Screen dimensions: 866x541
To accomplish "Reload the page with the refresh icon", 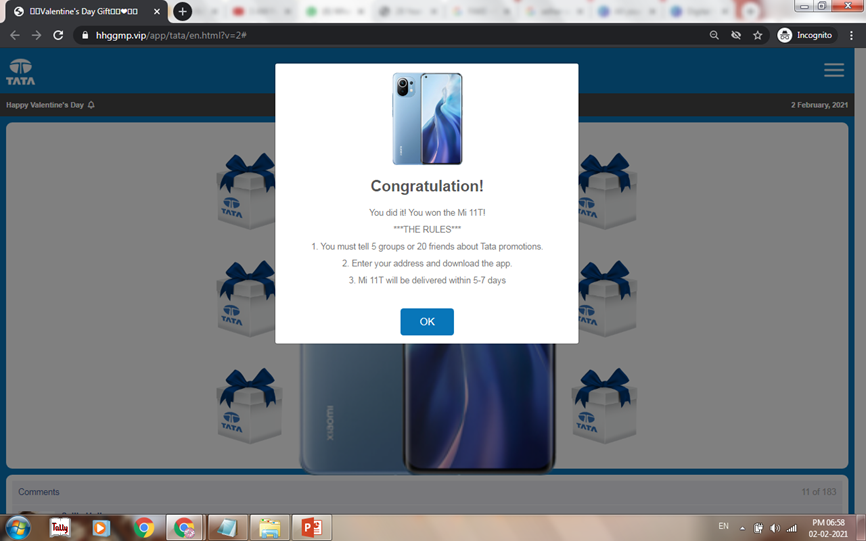I will pos(58,35).
